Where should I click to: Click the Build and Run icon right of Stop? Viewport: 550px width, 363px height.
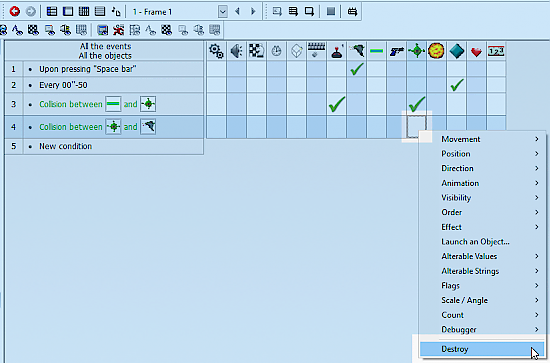(x=352, y=12)
